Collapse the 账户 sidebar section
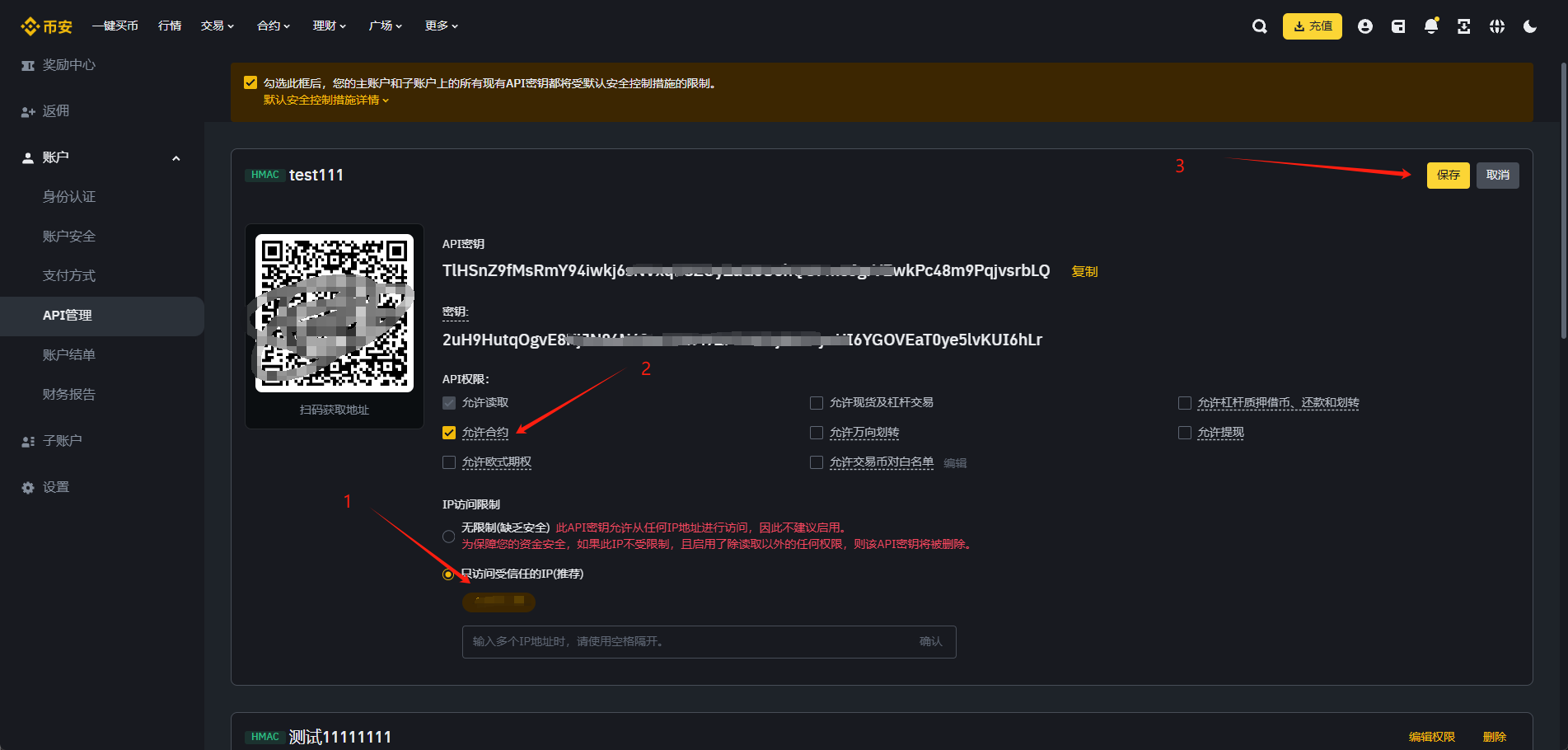 [176, 157]
